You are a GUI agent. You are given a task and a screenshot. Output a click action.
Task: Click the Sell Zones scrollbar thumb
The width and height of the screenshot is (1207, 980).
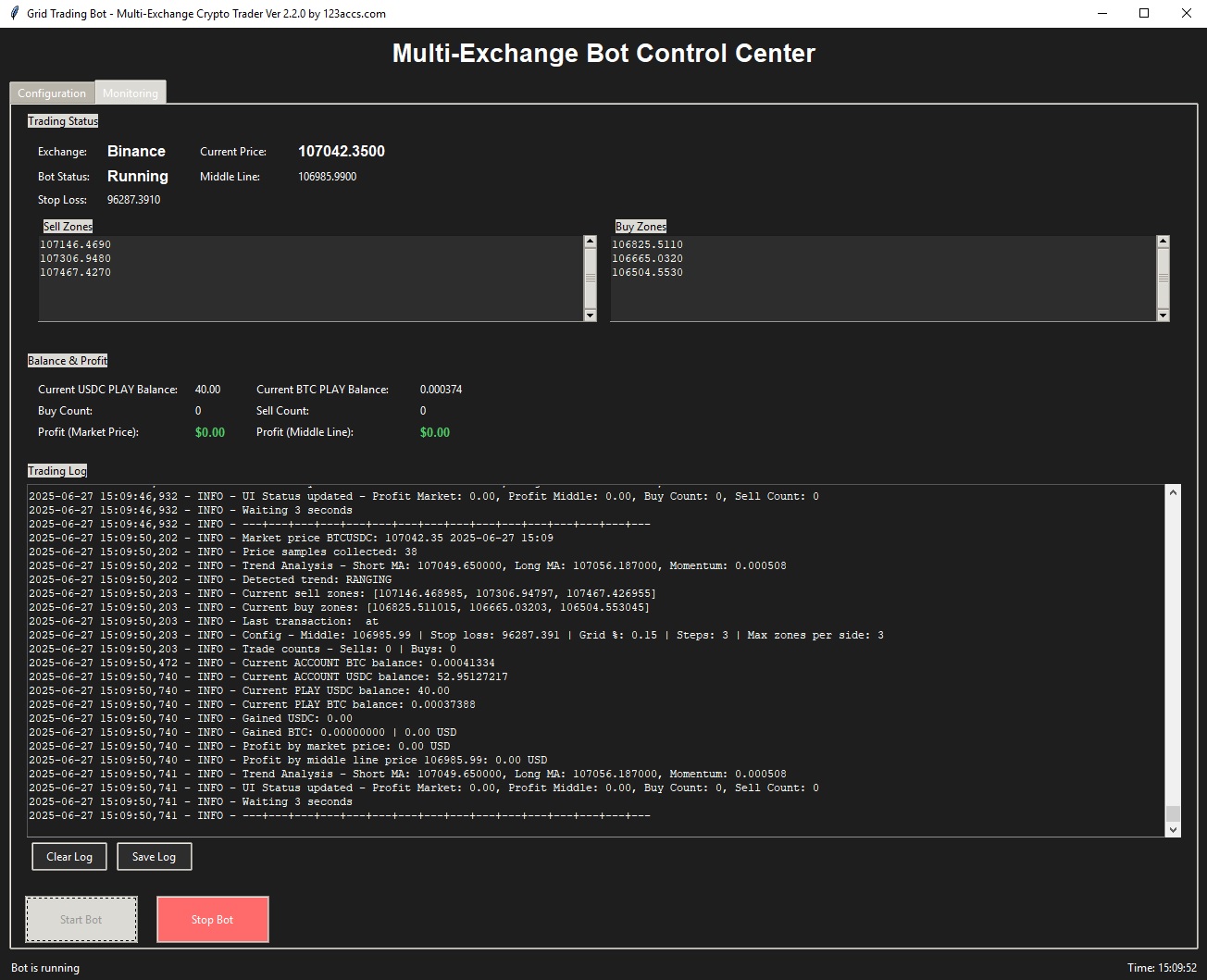591,279
